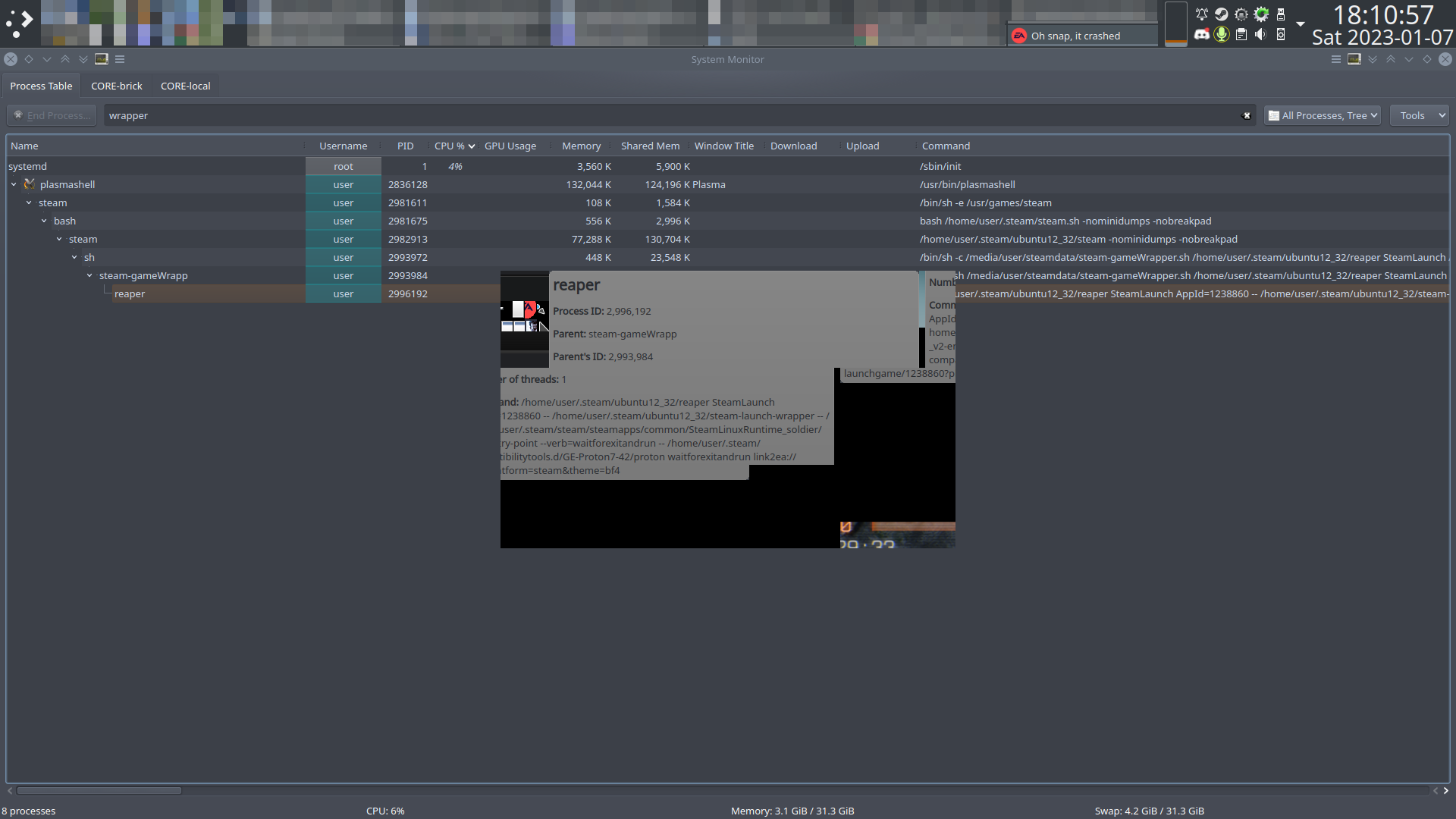
Task: Collapse the steam-gameWrapp tree node
Action: coord(89,275)
